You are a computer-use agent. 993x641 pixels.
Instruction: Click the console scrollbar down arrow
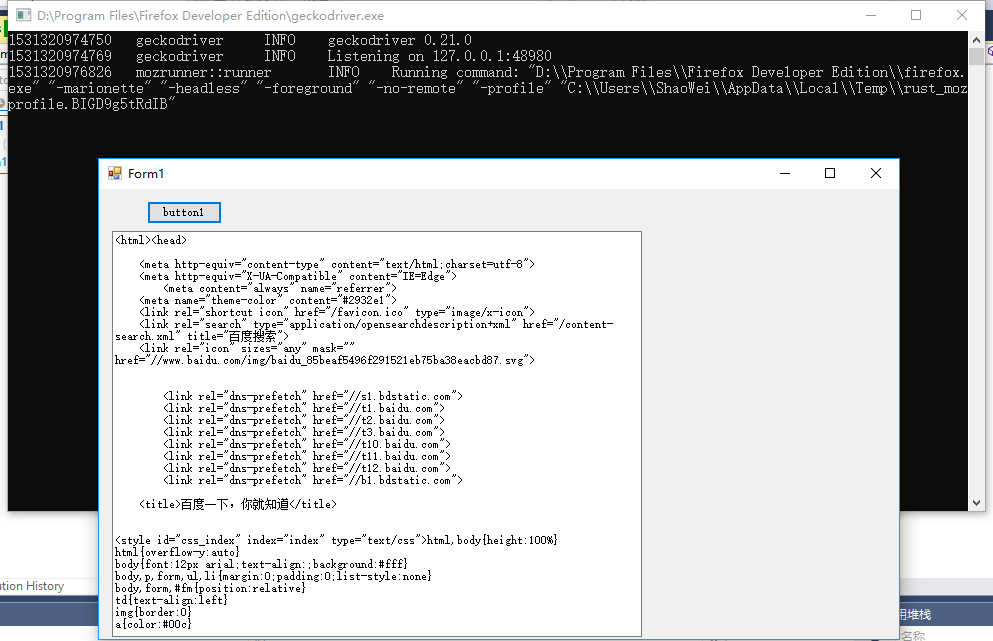[x=976, y=503]
